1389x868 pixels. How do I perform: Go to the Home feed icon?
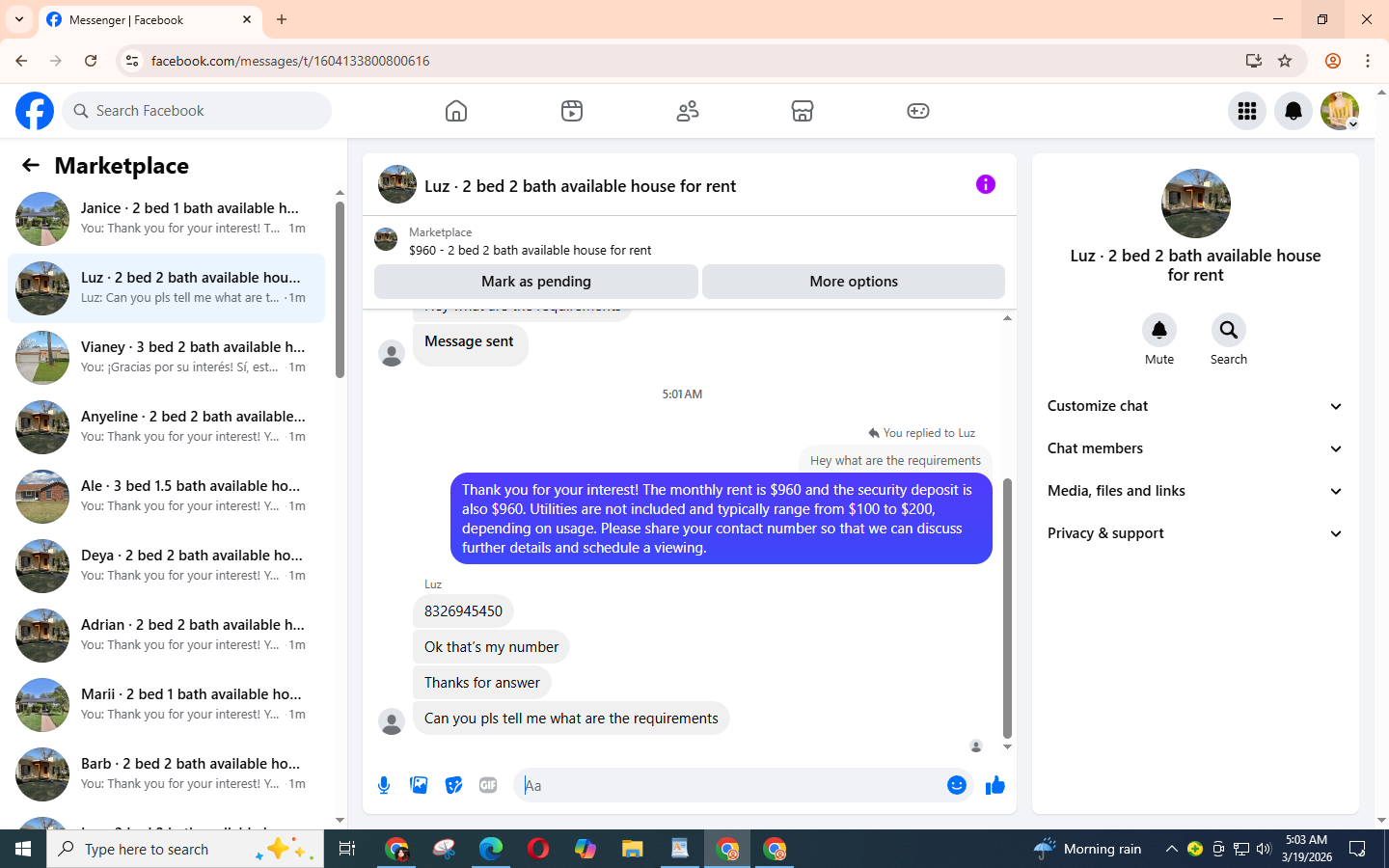(456, 111)
